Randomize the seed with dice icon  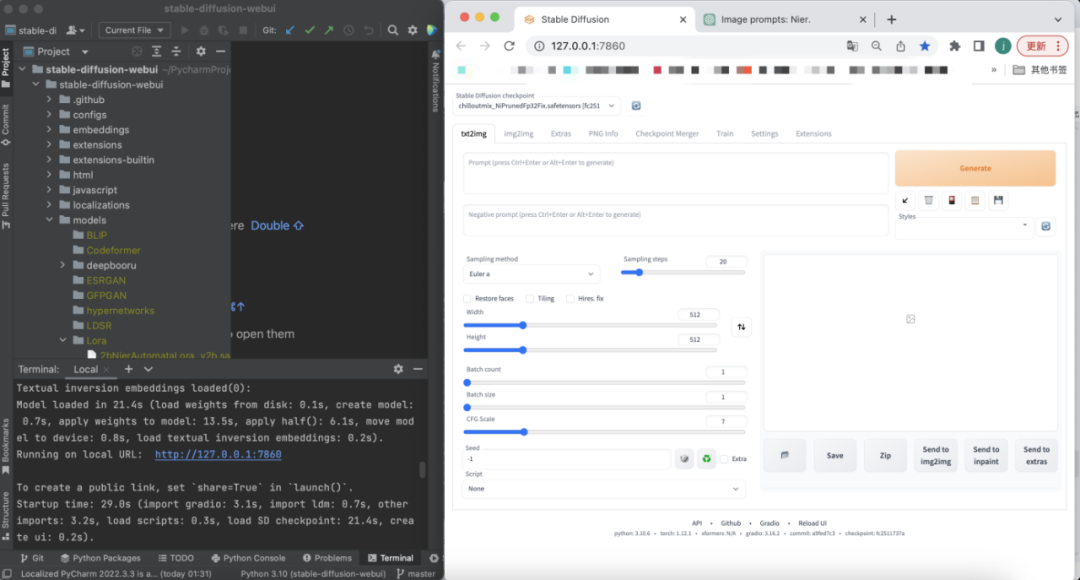tap(684, 459)
